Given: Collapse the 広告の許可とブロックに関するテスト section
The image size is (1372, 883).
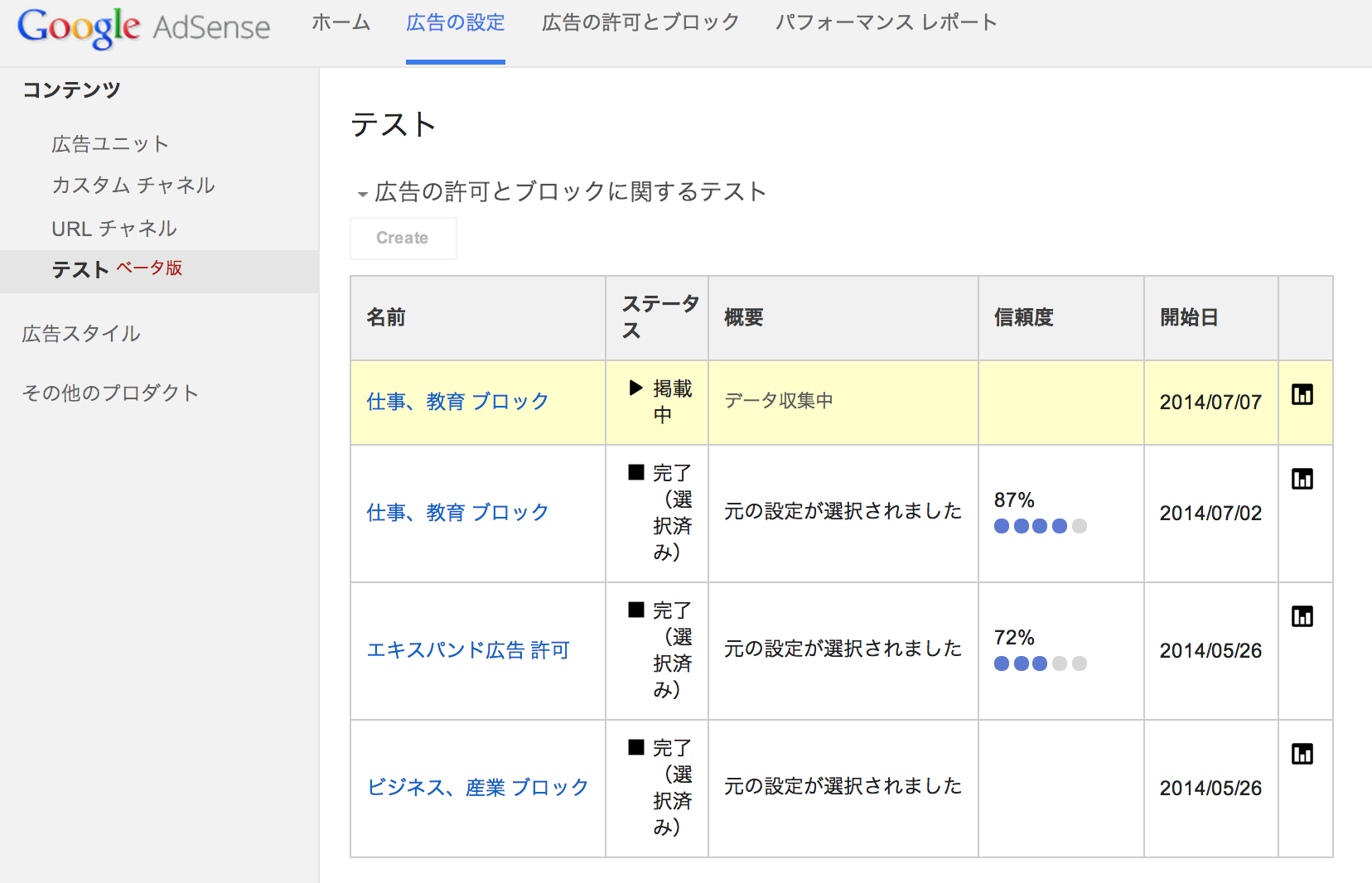Looking at the screenshot, I should [363, 195].
